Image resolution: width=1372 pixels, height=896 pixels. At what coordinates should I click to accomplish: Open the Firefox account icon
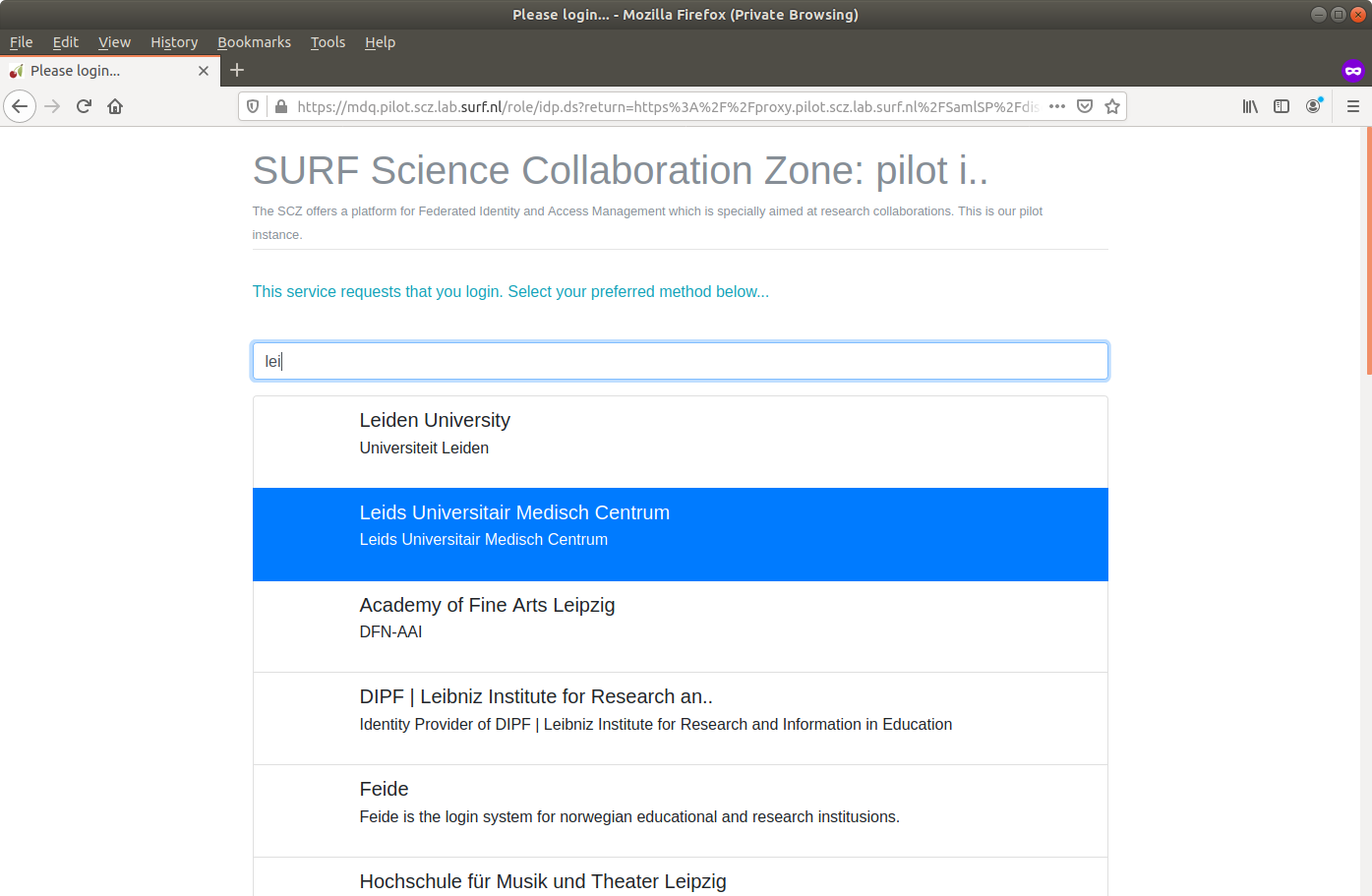(x=1313, y=106)
